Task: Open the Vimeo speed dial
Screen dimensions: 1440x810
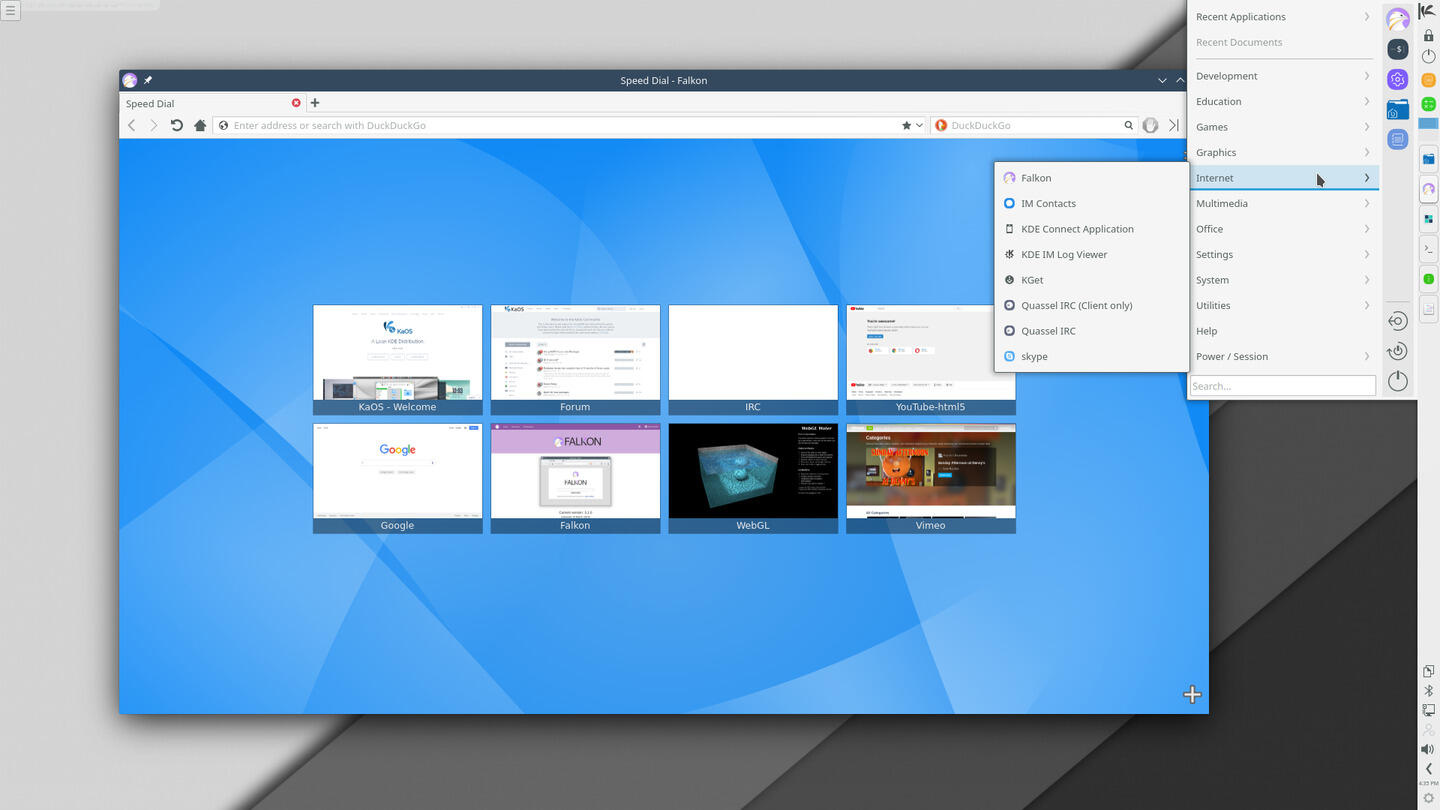Action: (931, 478)
